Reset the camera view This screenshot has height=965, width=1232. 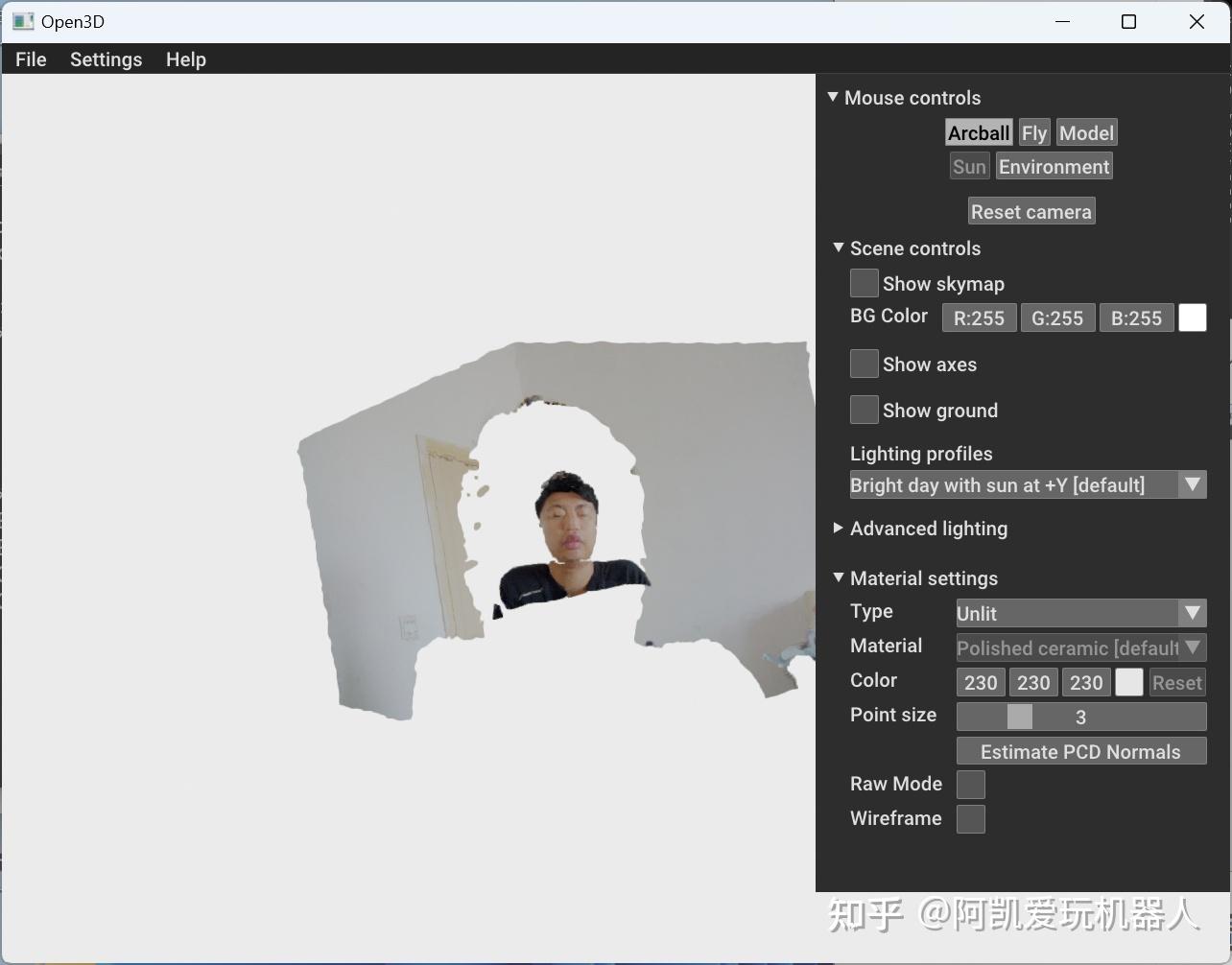1031,211
